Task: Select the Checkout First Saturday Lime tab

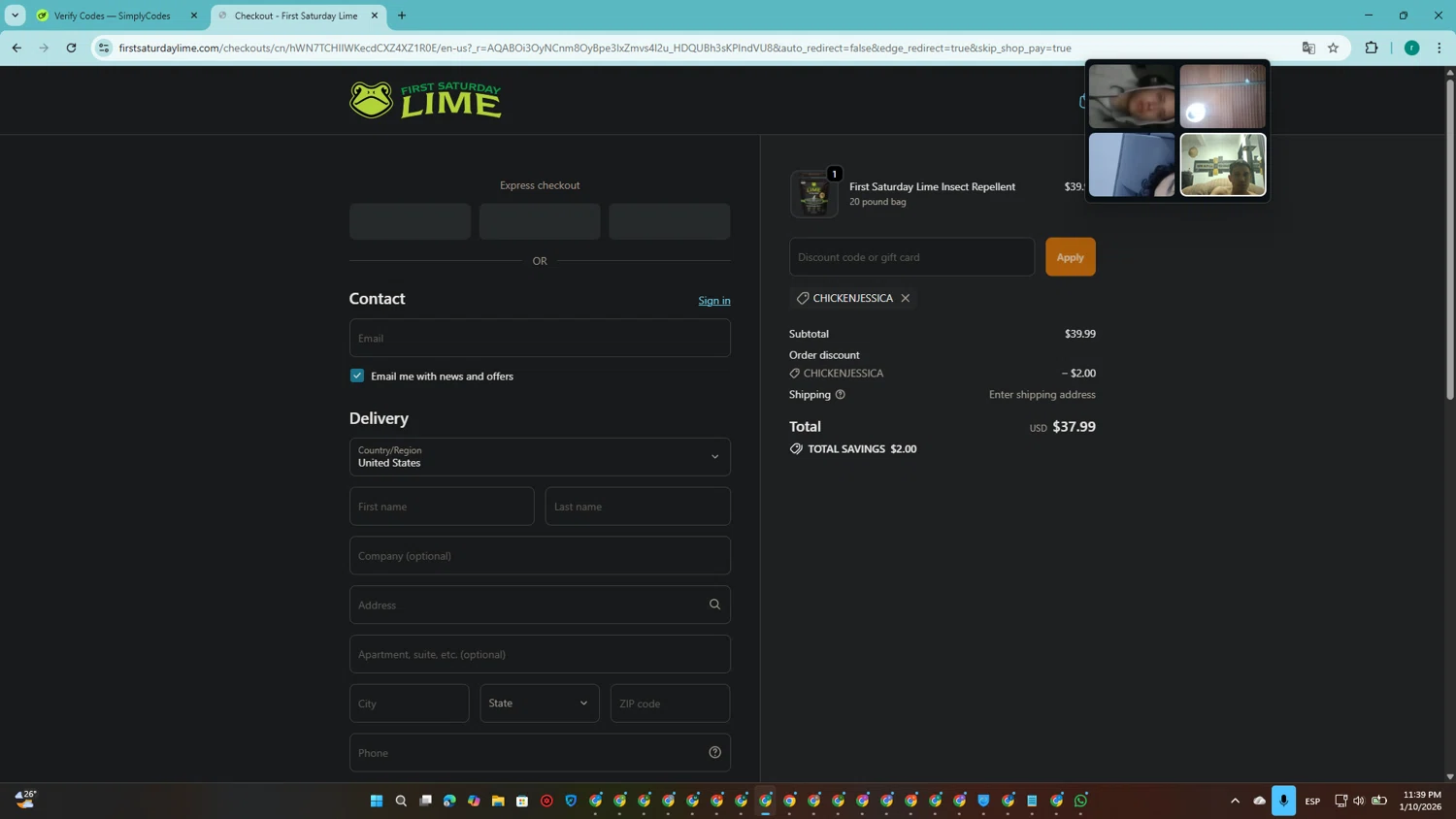Action: (x=298, y=16)
